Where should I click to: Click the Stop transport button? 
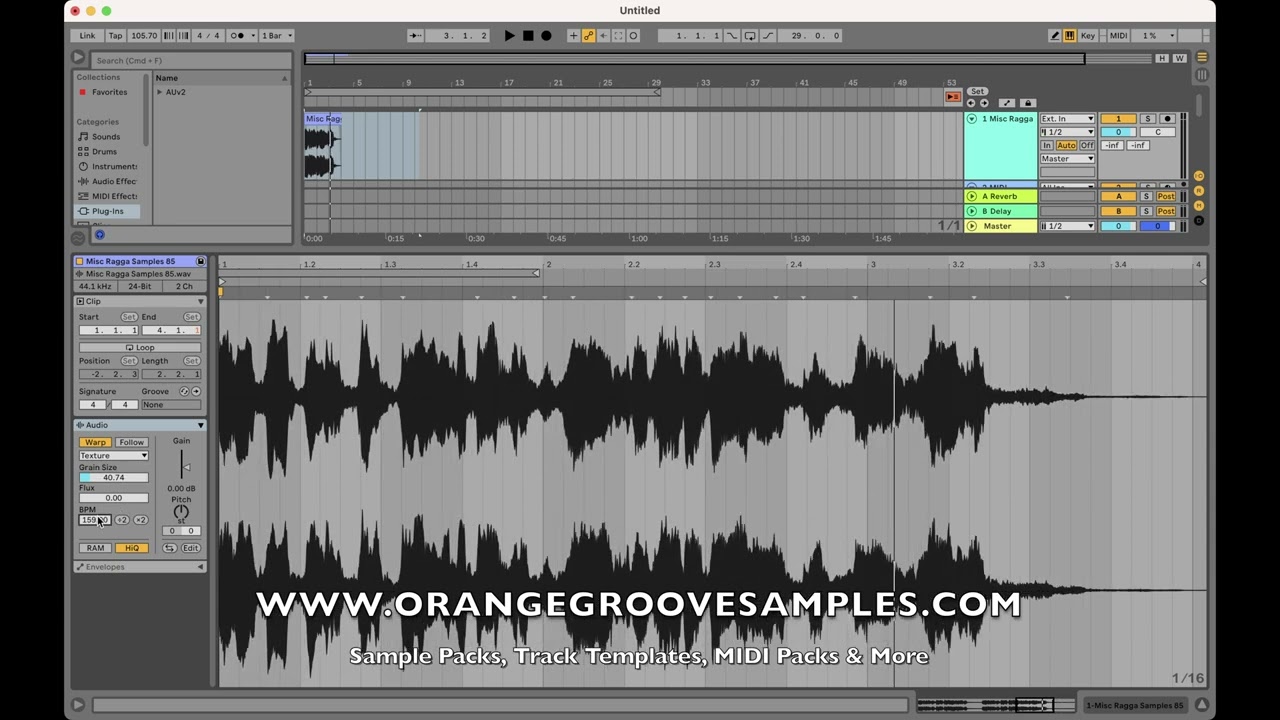click(528, 36)
